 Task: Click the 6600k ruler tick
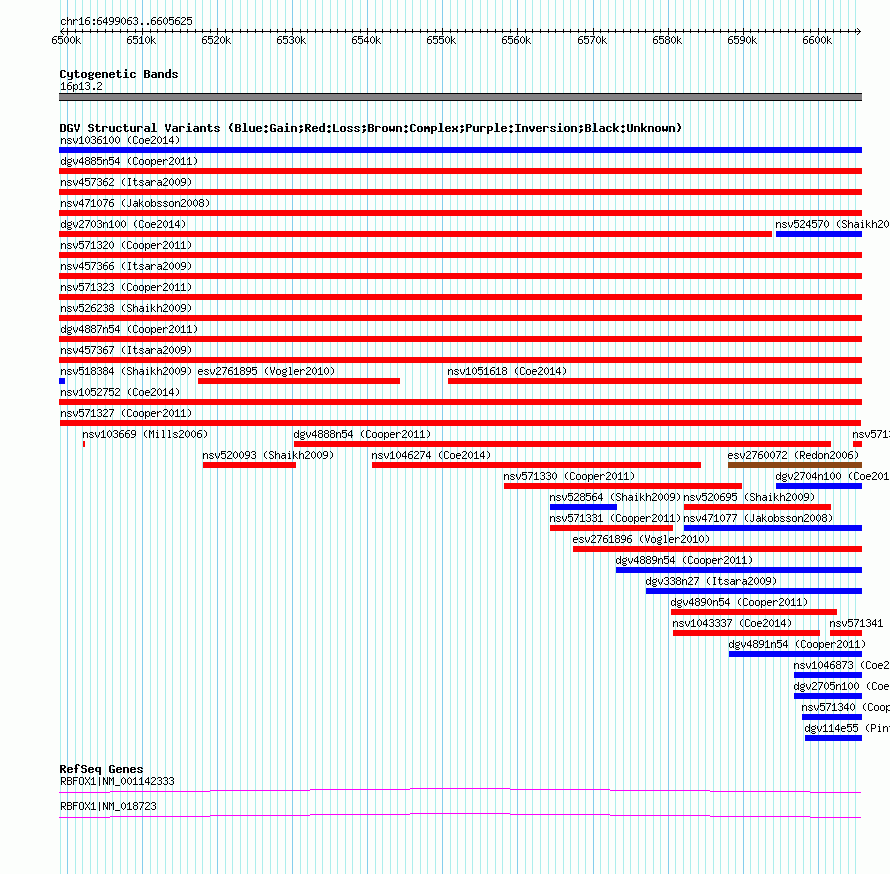(x=817, y=40)
